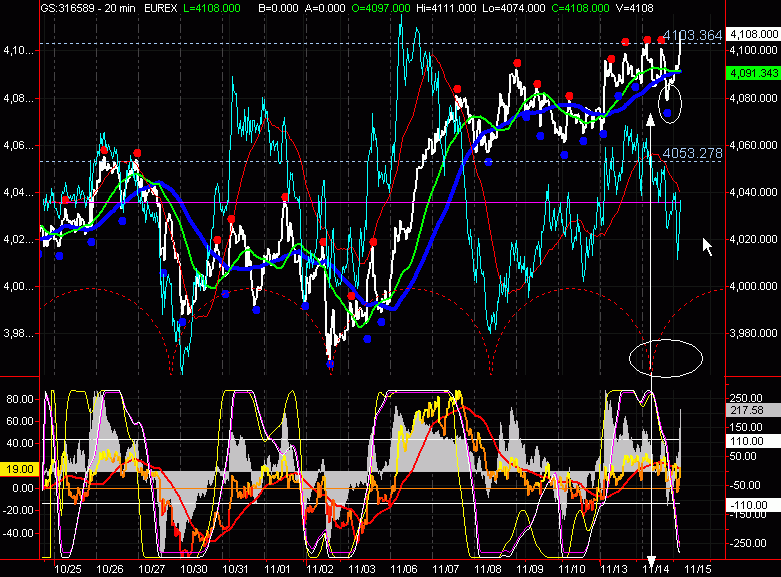Click the close value C=4108.000
This screenshot has width=781, height=577.
[581, 8]
